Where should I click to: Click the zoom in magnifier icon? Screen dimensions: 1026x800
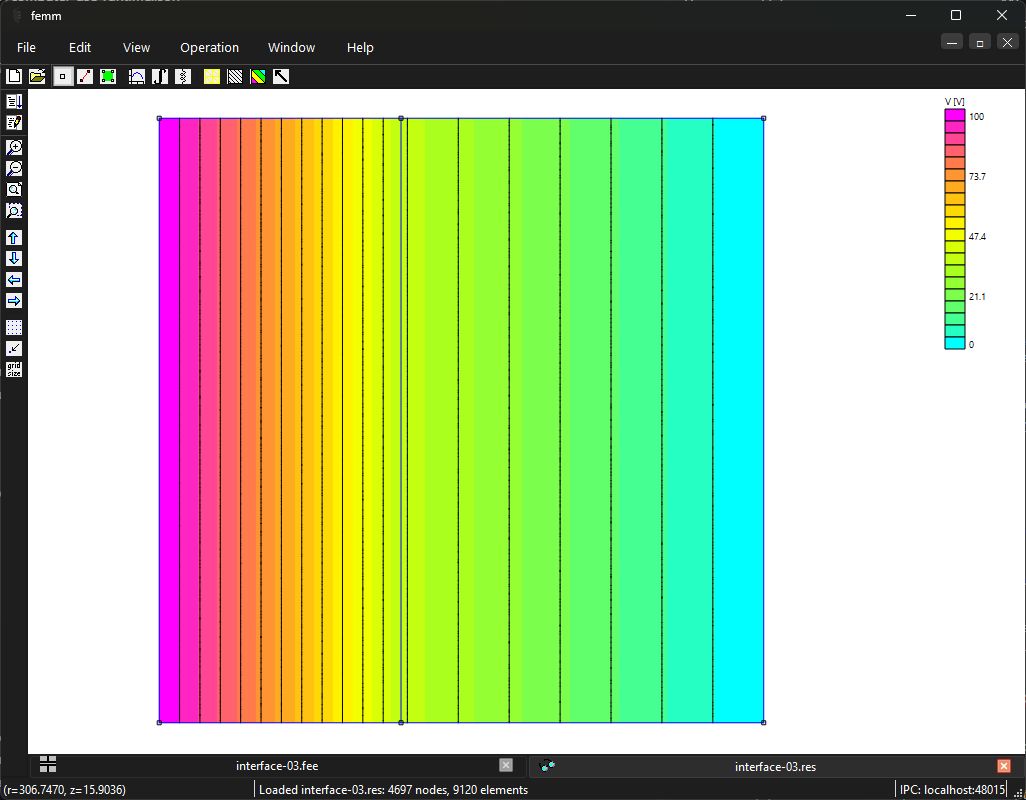(x=14, y=147)
